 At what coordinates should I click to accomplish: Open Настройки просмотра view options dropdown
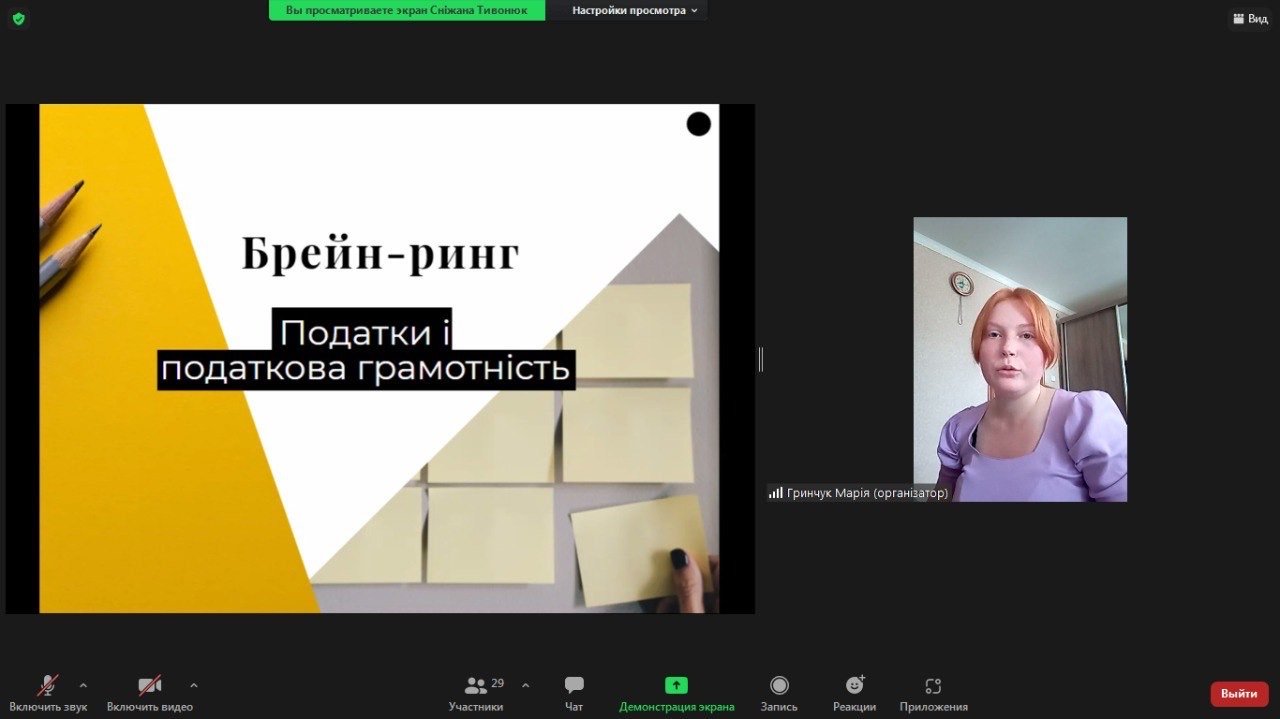click(634, 10)
